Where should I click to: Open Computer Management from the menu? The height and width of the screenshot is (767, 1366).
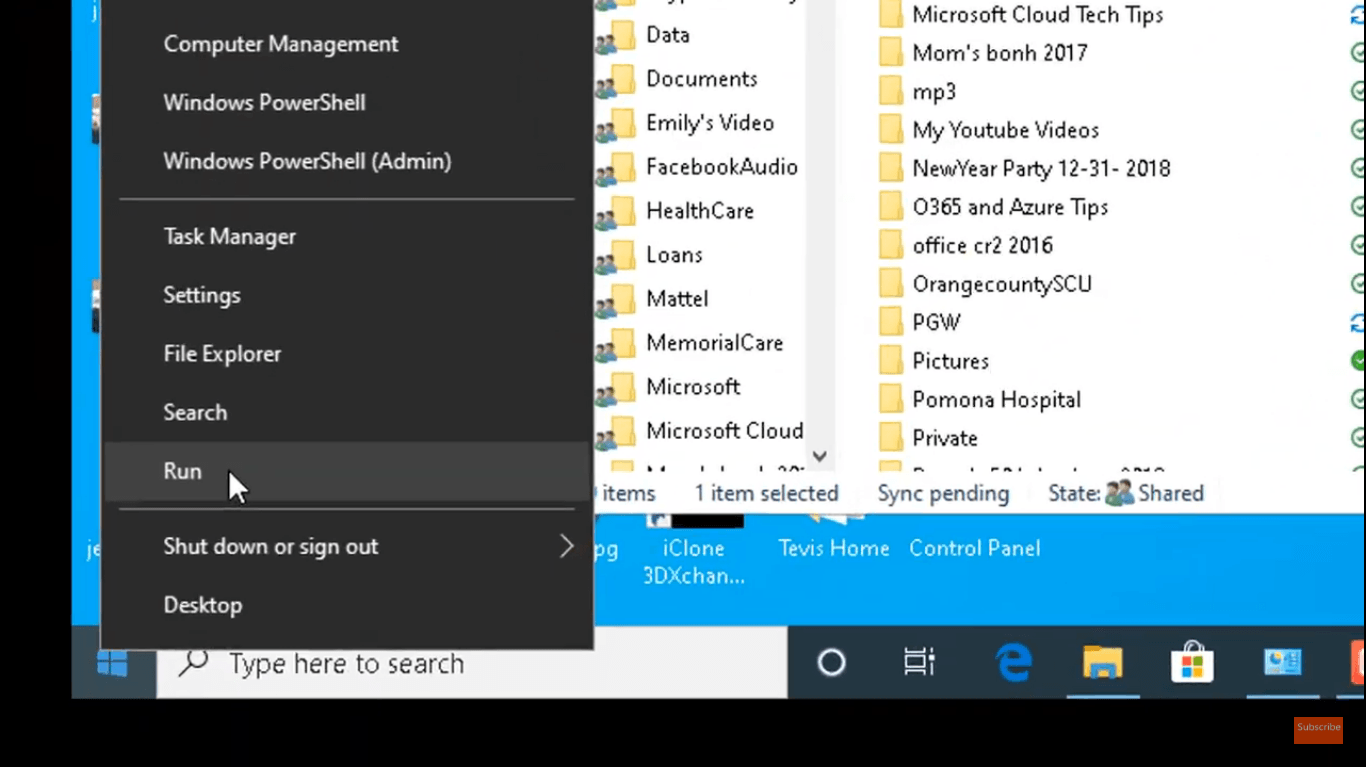(281, 44)
